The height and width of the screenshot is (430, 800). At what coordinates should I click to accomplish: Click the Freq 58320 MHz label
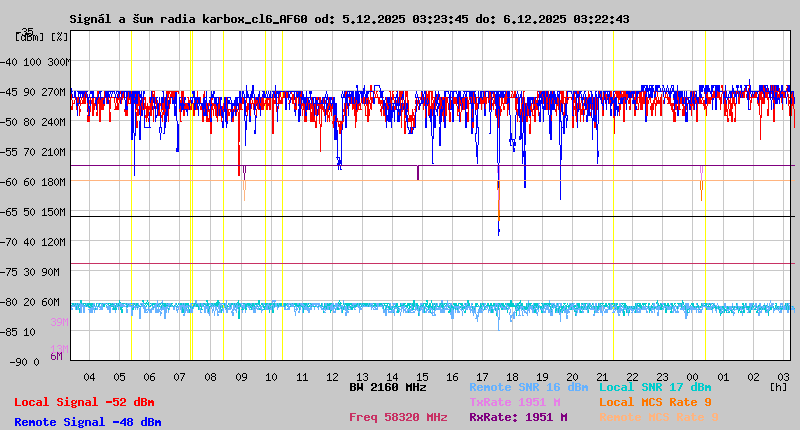(x=398, y=417)
